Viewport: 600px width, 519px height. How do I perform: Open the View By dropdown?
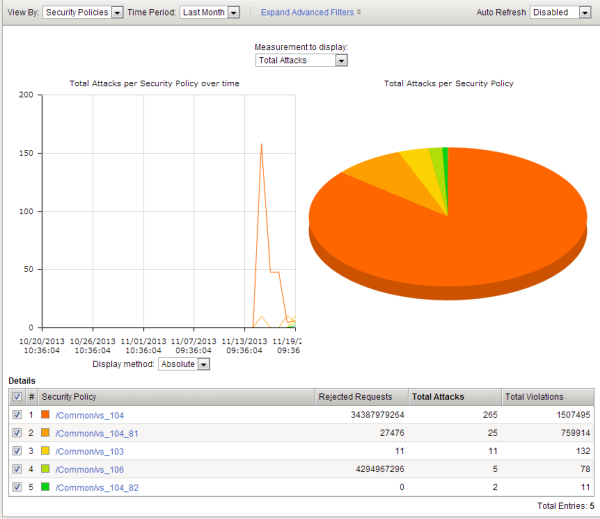click(84, 12)
